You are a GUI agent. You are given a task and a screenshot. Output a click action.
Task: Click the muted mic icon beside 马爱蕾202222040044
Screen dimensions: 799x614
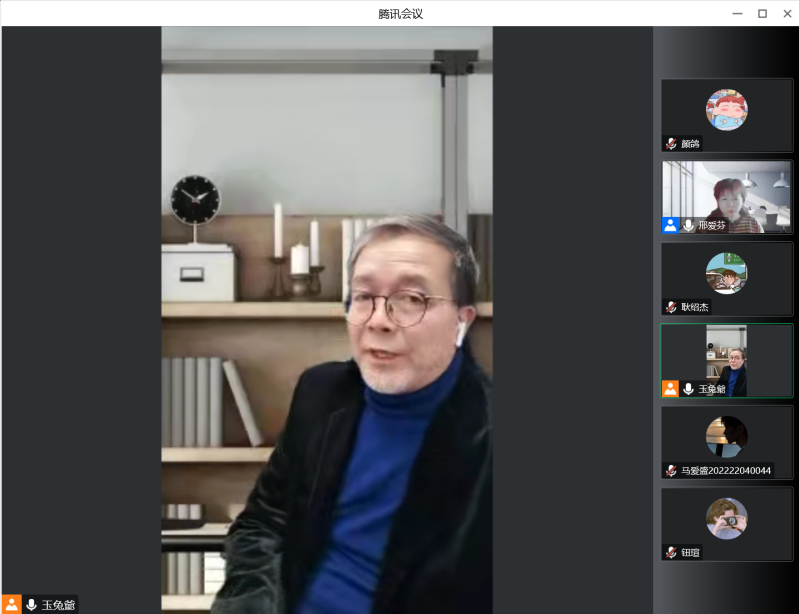(x=672, y=471)
